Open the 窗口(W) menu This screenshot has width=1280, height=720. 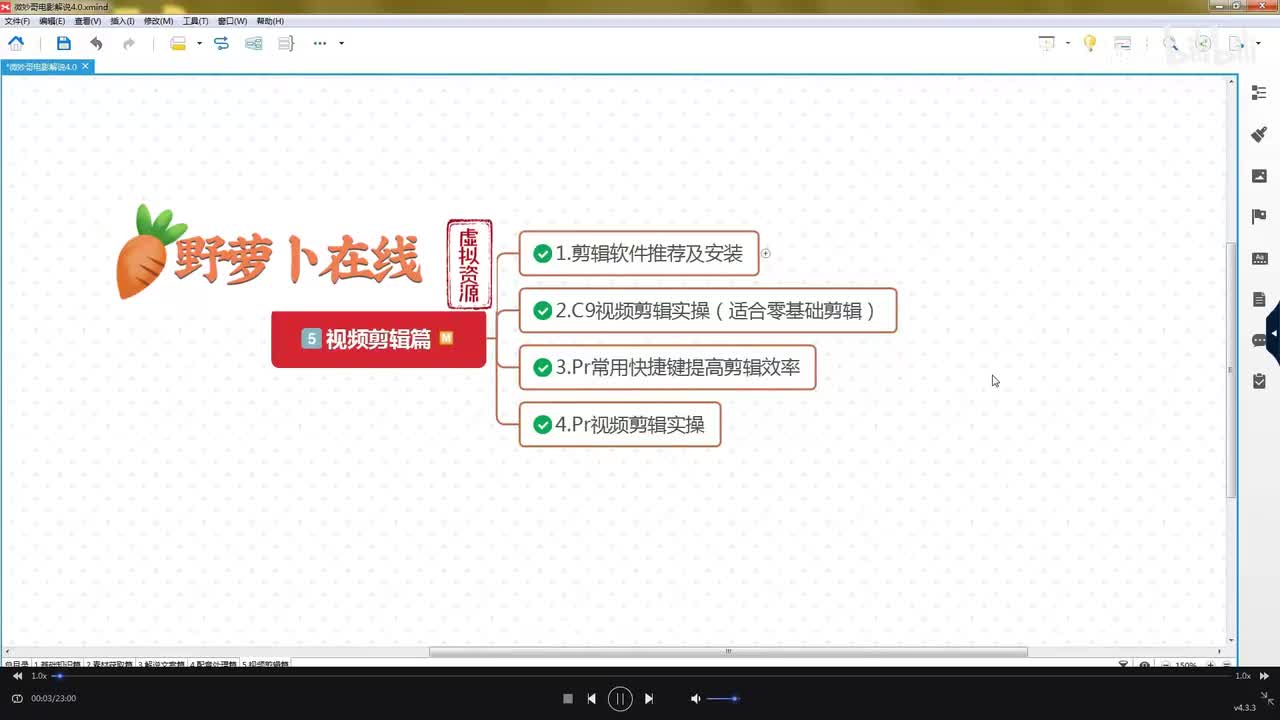pyautogui.click(x=232, y=21)
